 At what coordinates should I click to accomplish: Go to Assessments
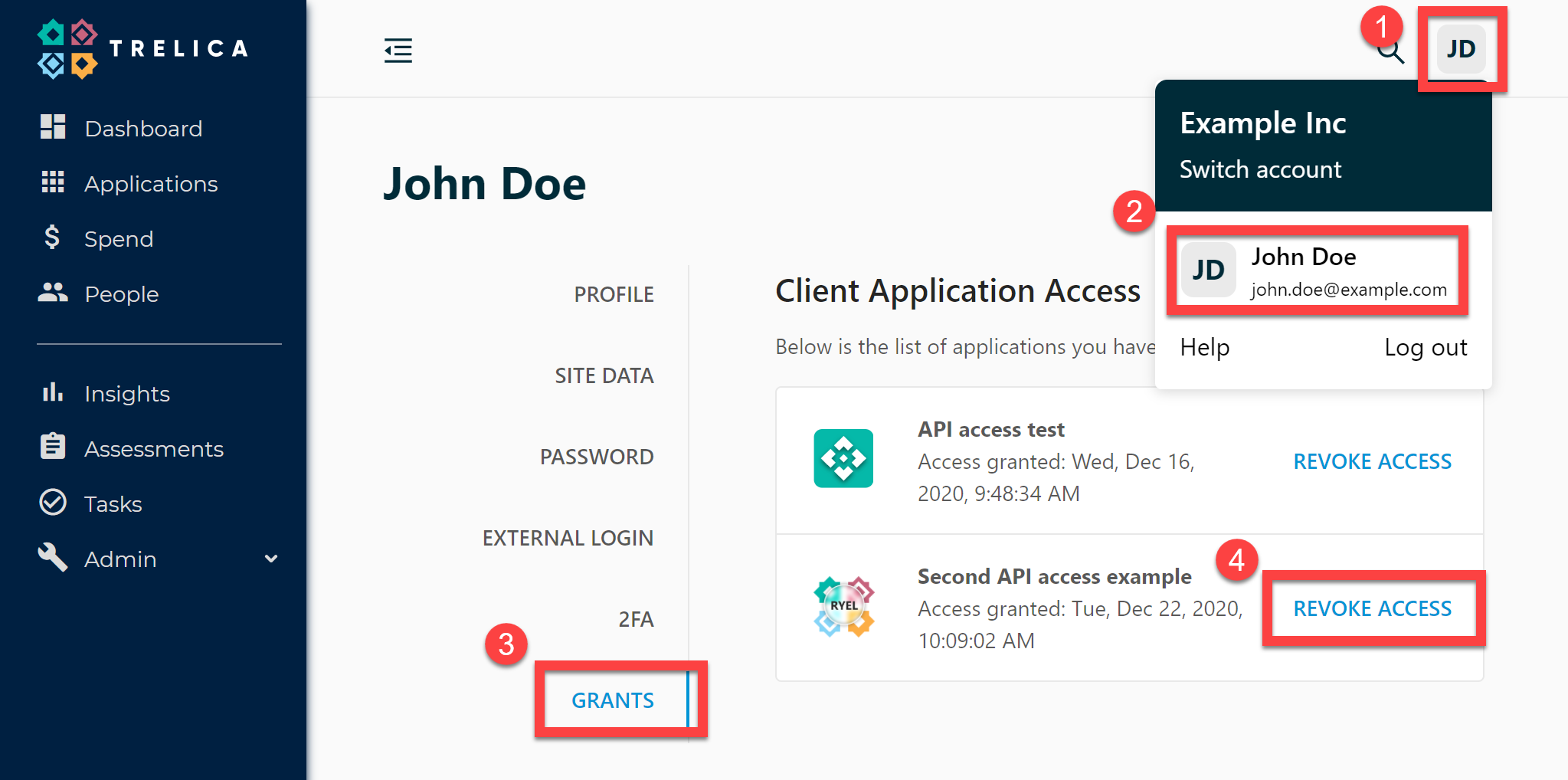(x=154, y=449)
